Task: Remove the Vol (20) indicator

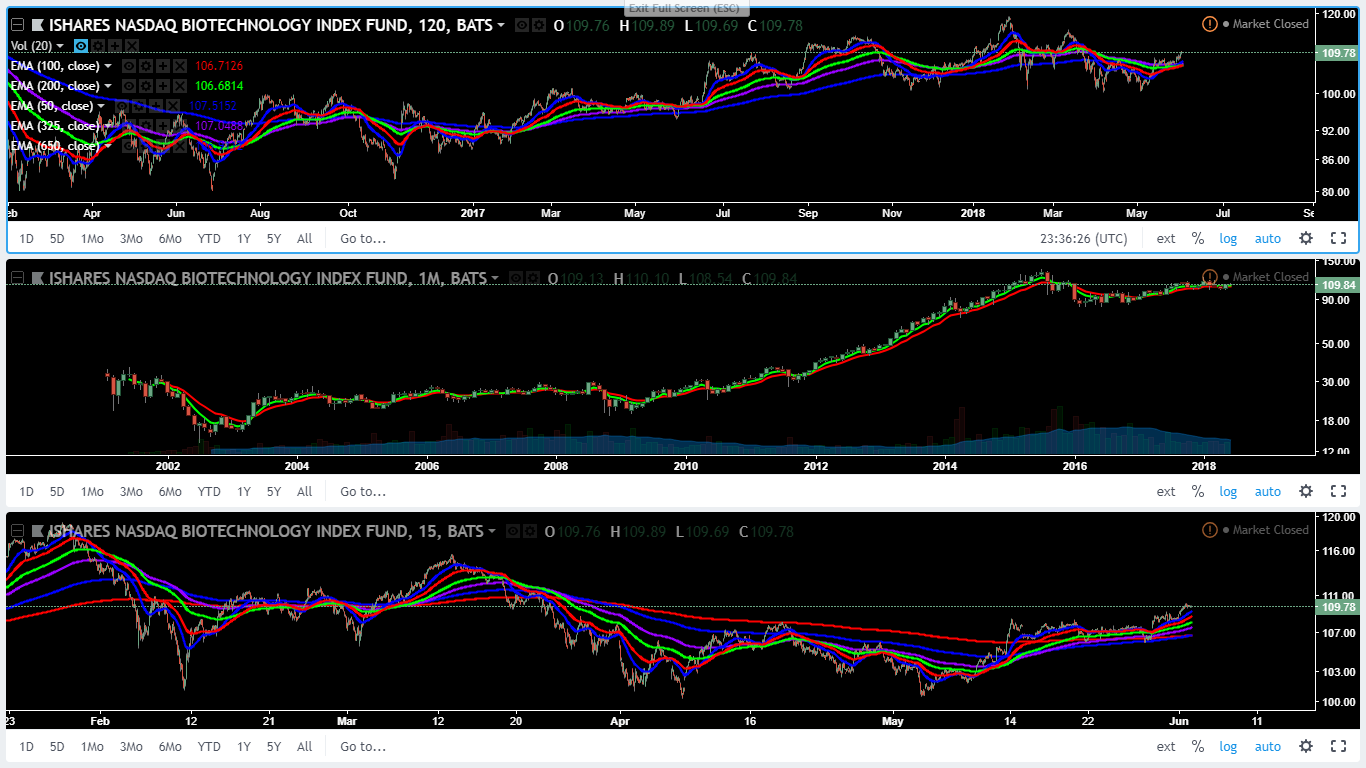Action: [x=131, y=46]
